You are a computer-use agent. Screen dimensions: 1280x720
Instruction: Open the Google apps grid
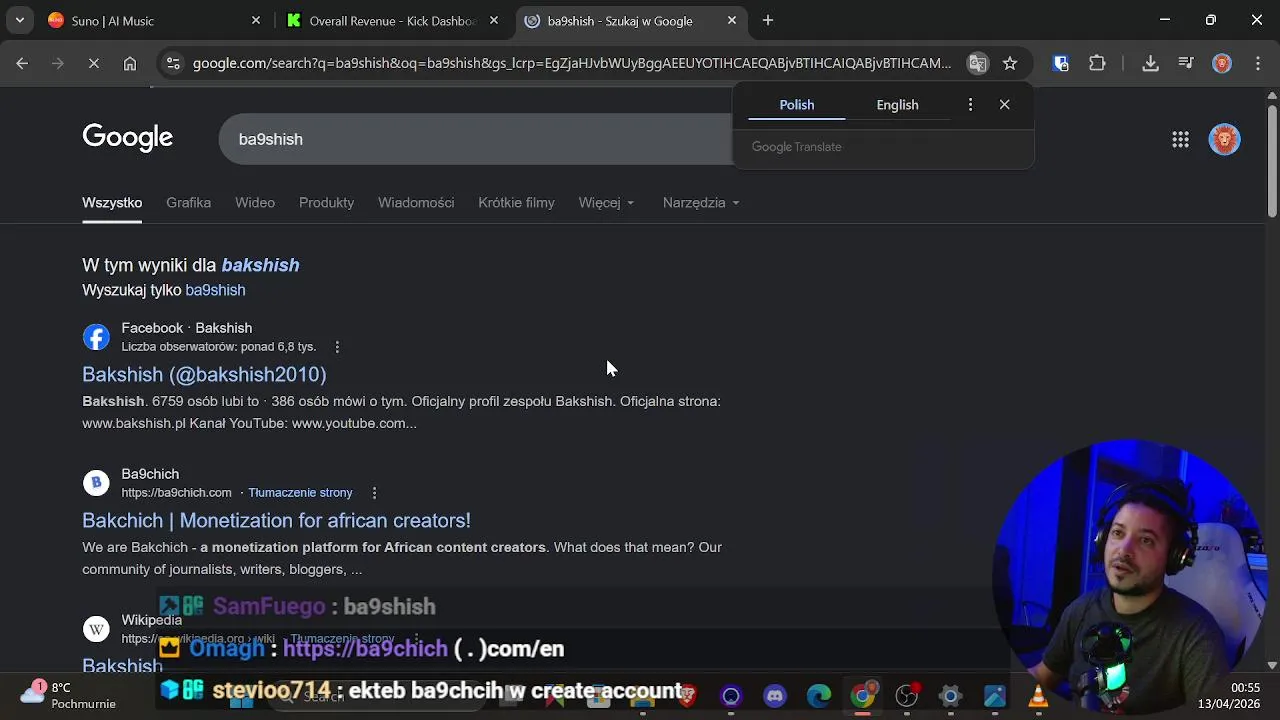(1180, 140)
